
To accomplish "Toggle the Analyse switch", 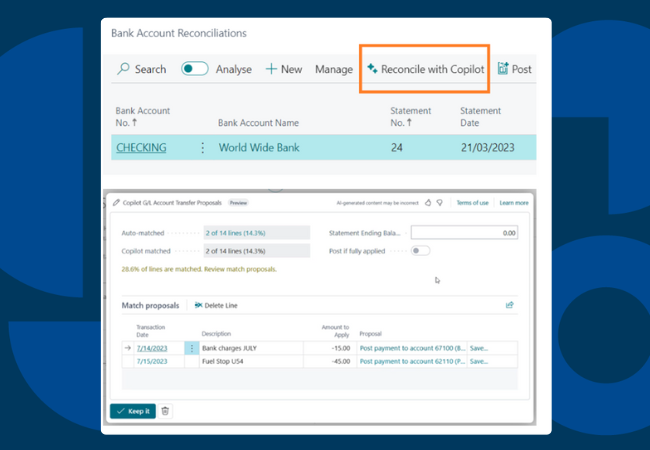I will [x=194, y=69].
